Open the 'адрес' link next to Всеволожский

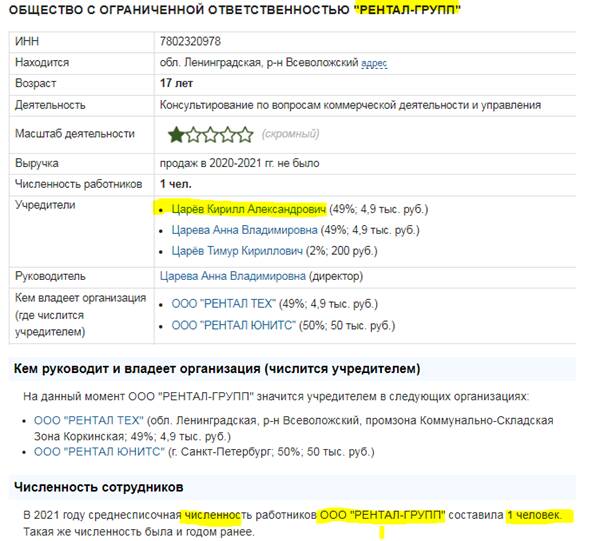tap(374, 63)
